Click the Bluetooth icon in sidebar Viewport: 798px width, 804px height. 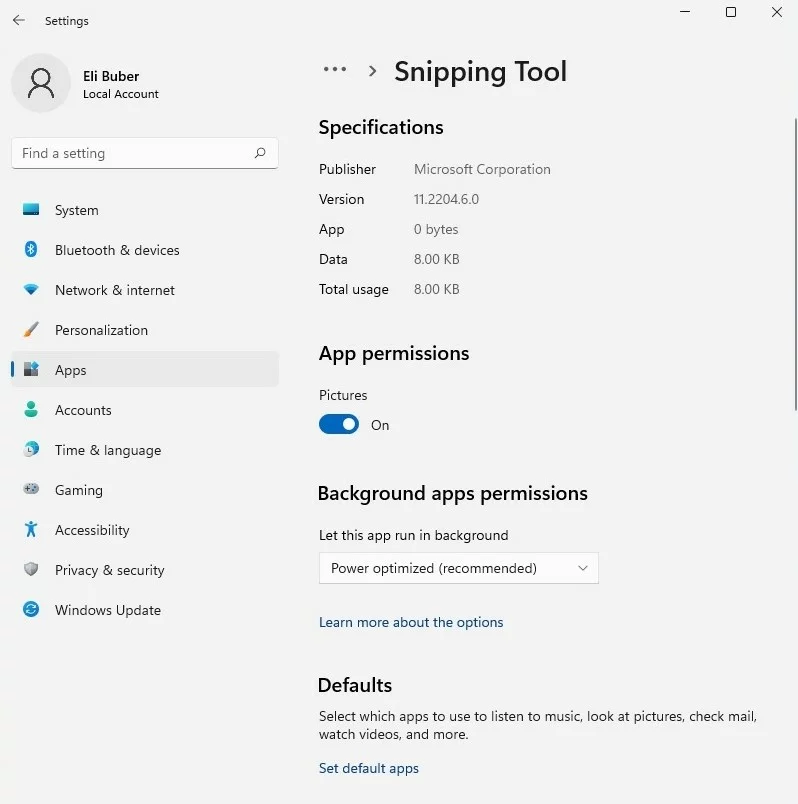click(31, 249)
